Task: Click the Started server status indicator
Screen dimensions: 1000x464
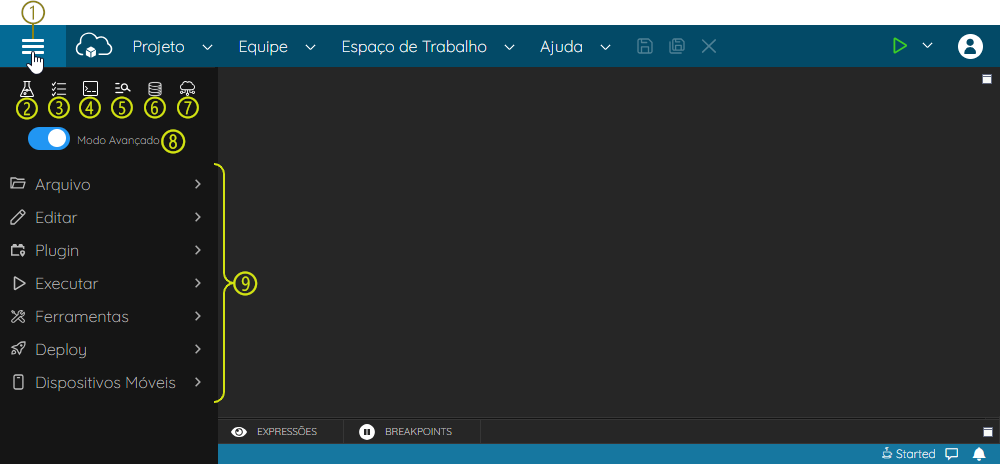Action: click(908, 454)
